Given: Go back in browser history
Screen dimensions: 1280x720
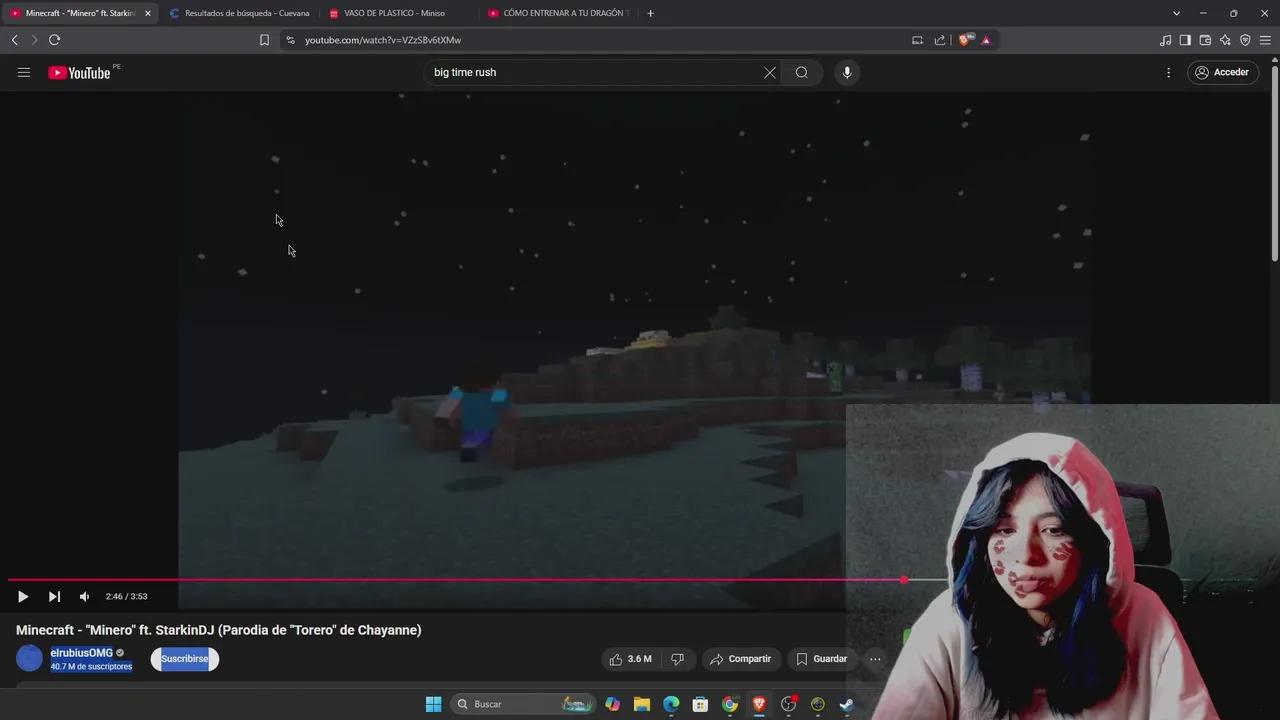Looking at the screenshot, I should point(14,40).
